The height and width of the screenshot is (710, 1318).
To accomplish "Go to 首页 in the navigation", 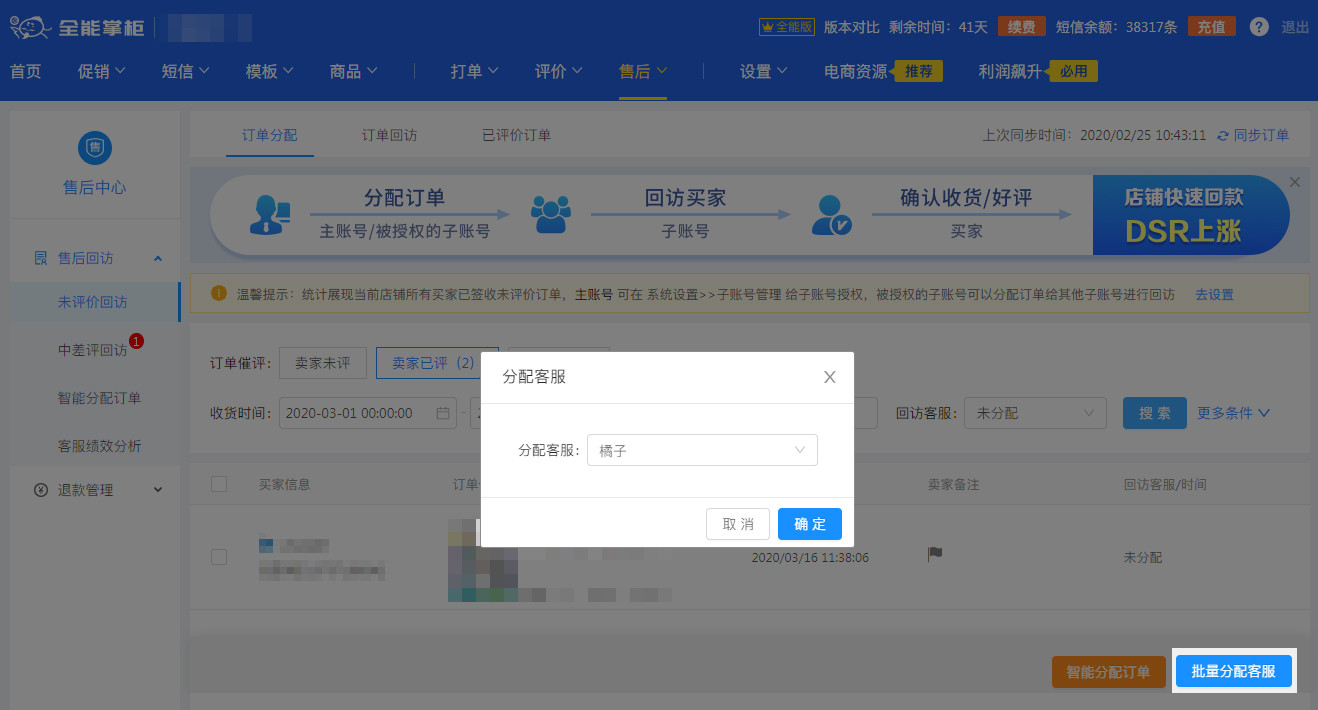I will click(26, 71).
